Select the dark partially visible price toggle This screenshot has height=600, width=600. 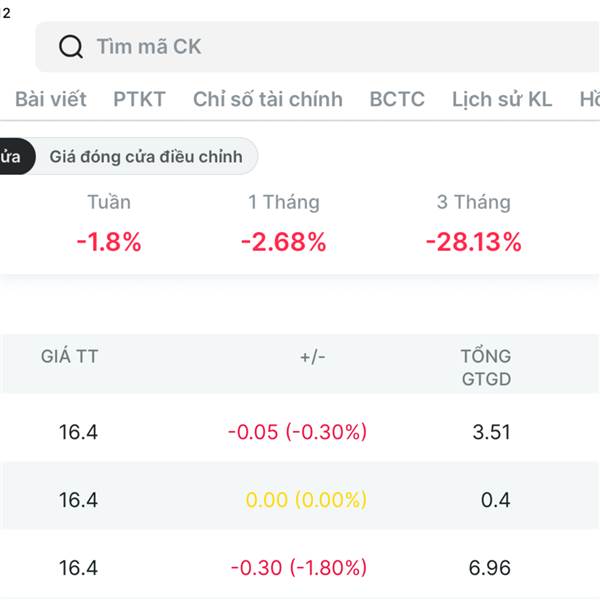pos(14,157)
